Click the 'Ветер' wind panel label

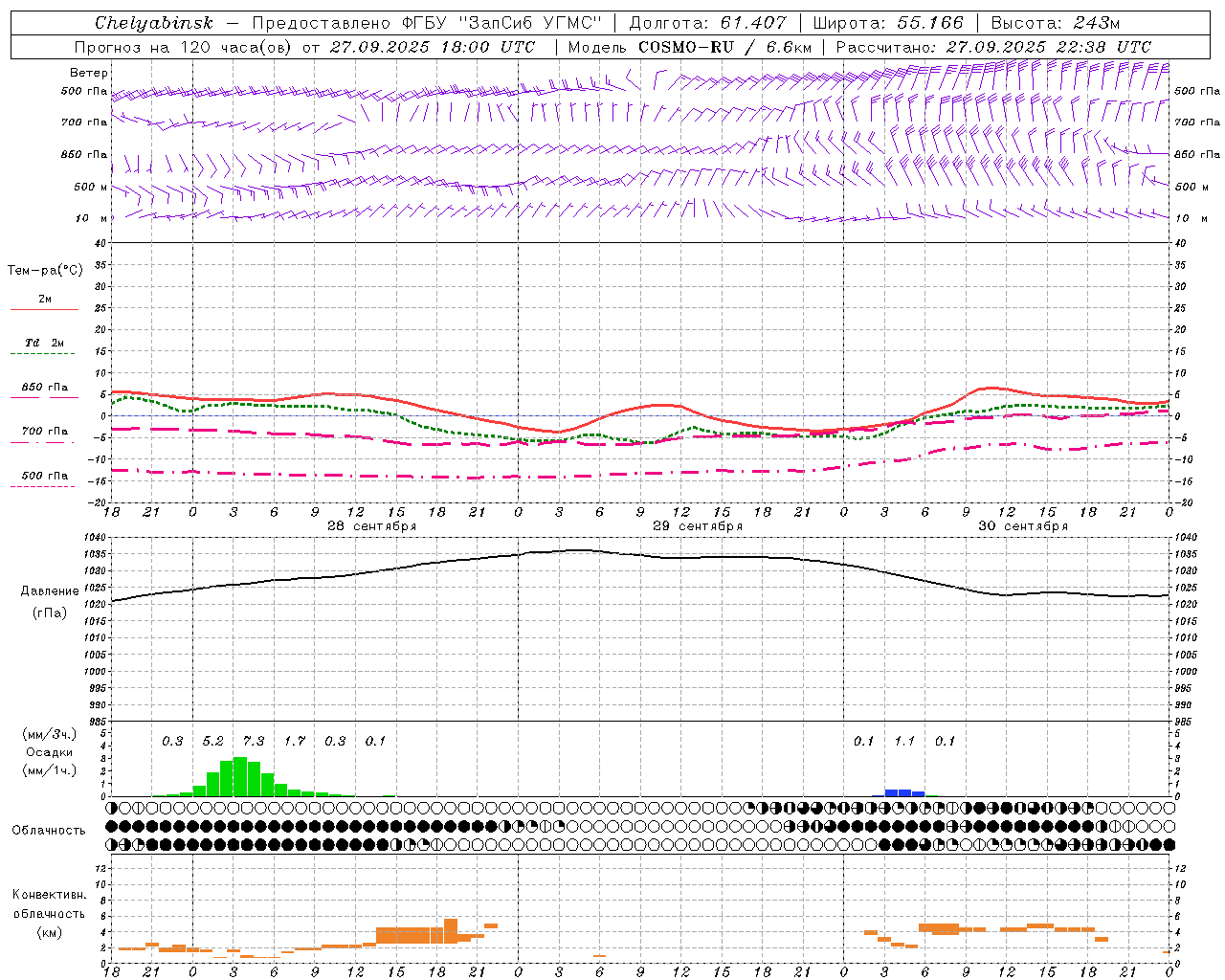(89, 73)
